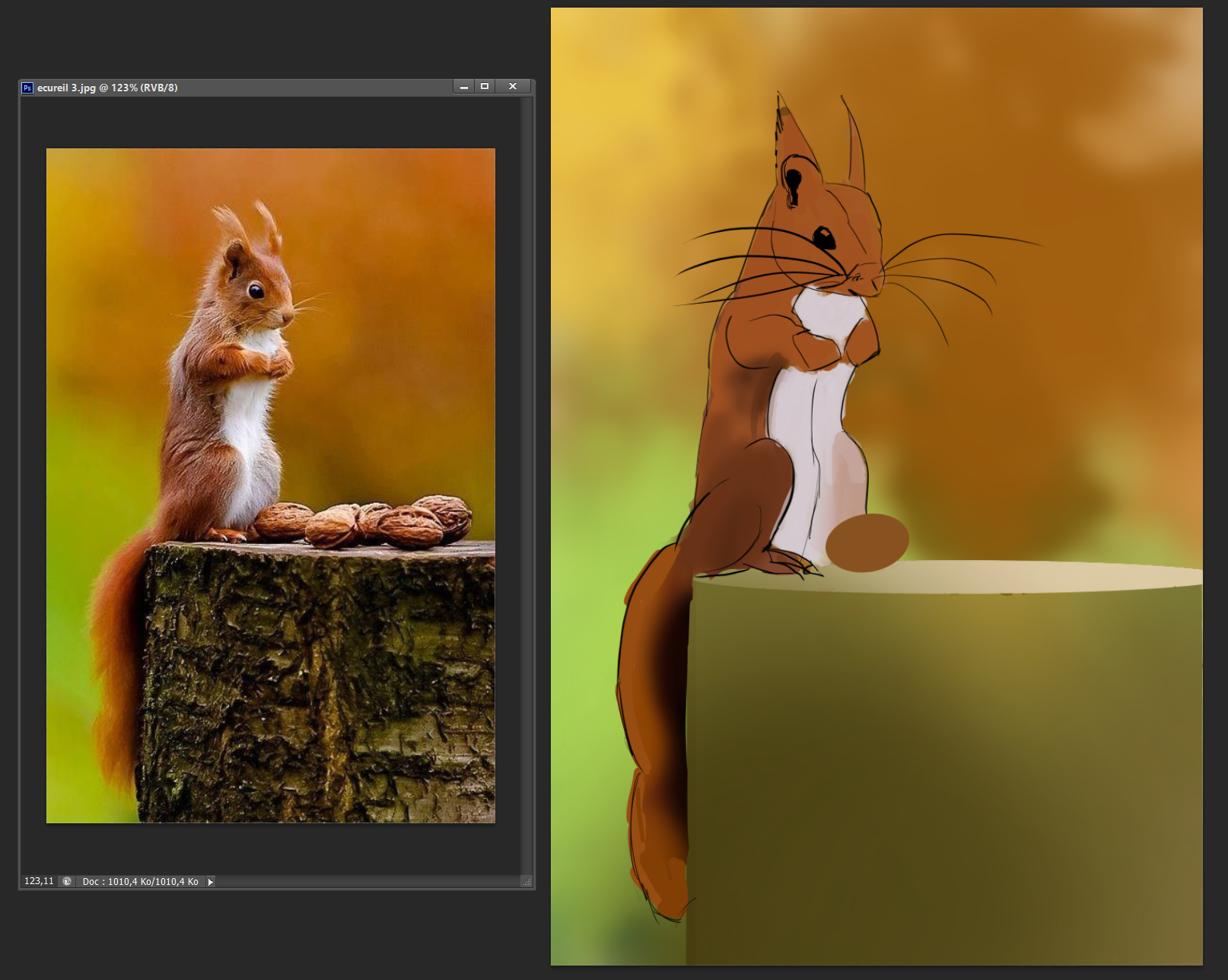Click the painted squirrel's black eye
The height and width of the screenshot is (980, 1228).
pyautogui.click(x=824, y=238)
